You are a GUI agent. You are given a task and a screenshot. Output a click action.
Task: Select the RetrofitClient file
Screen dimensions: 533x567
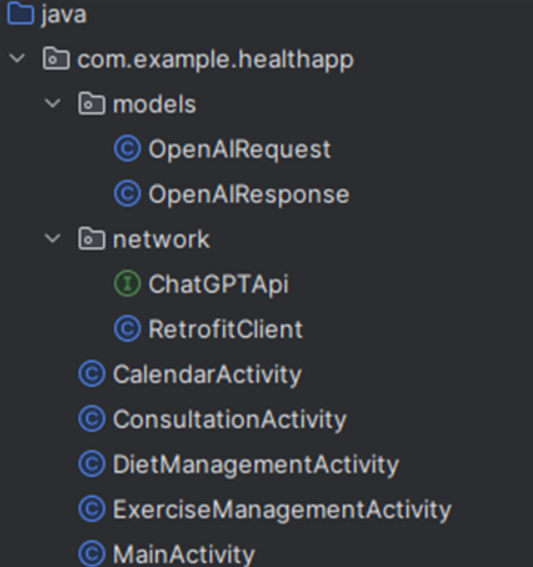pos(226,329)
